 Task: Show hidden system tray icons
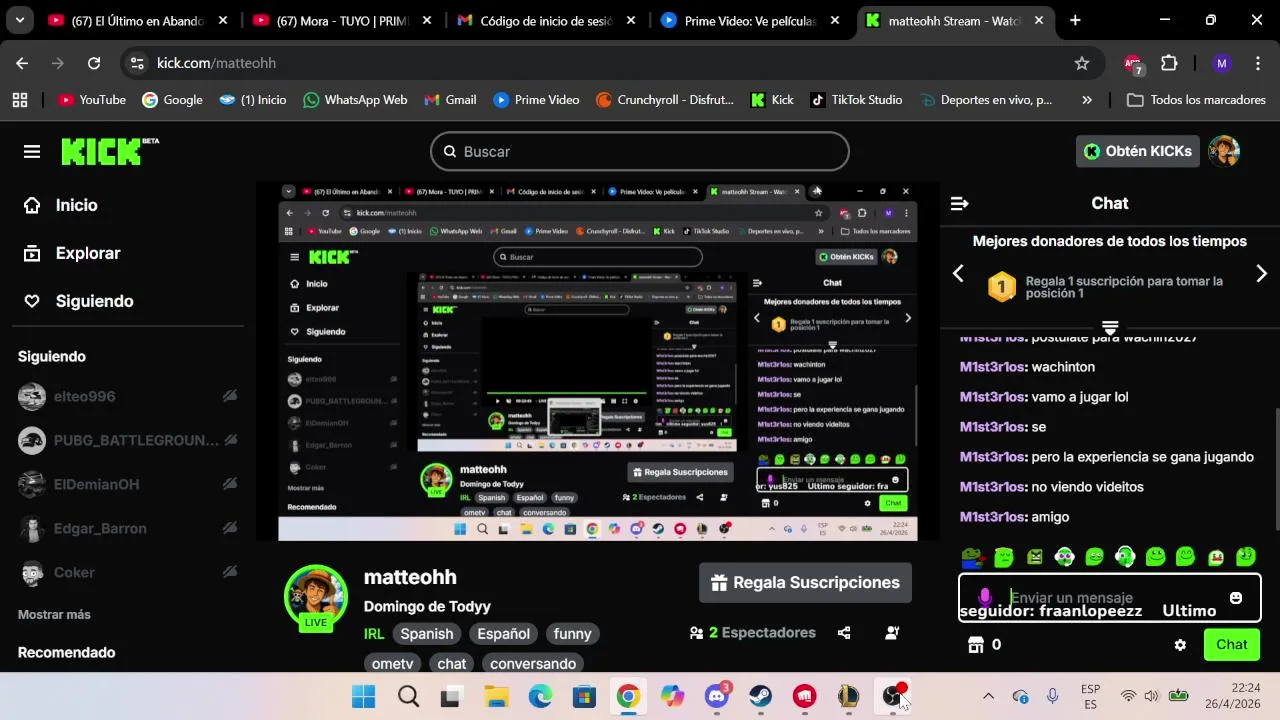pyautogui.click(x=988, y=696)
